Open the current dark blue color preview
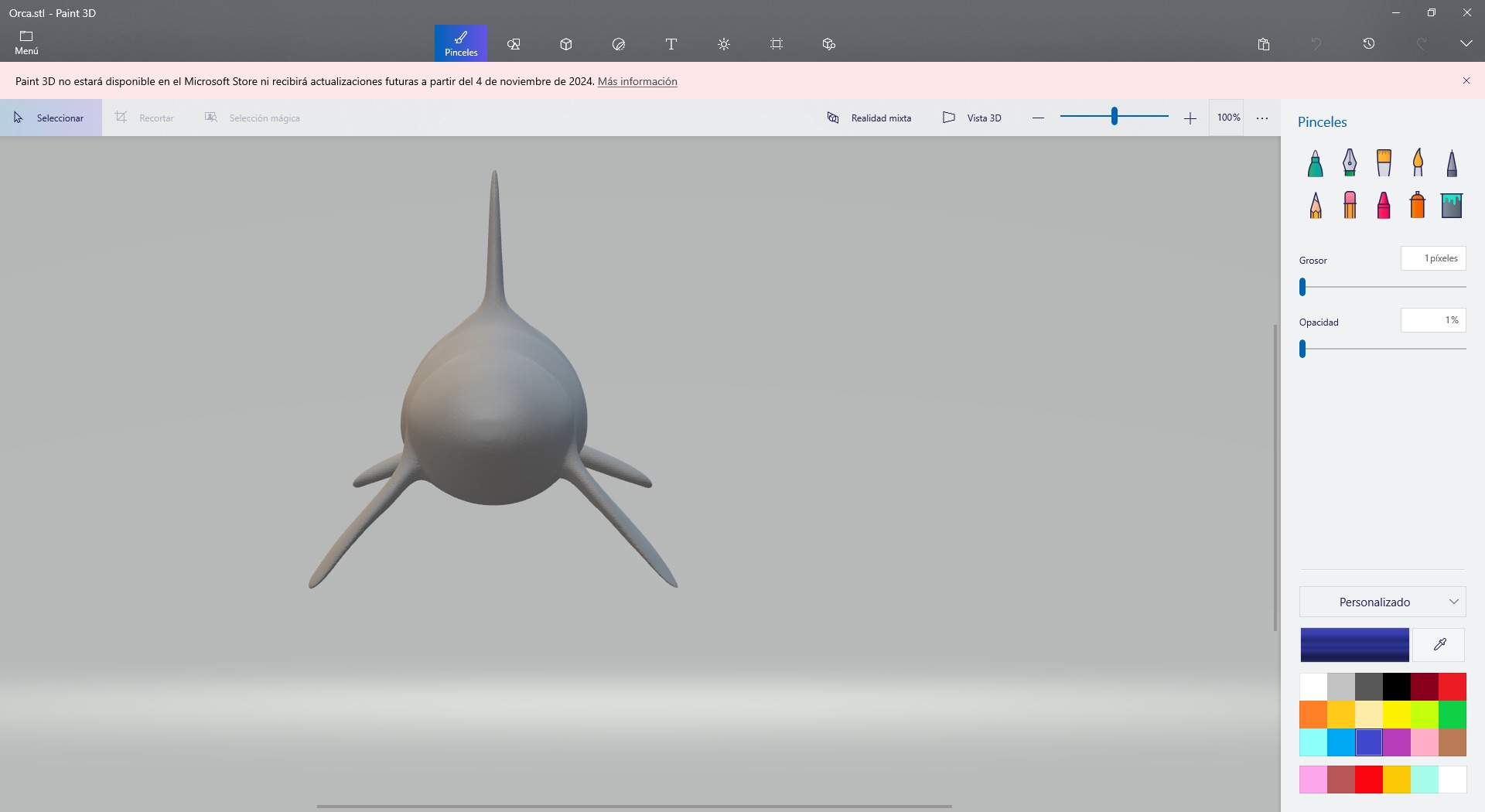Viewport: 1485px width, 812px height. tap(1354, 645)
